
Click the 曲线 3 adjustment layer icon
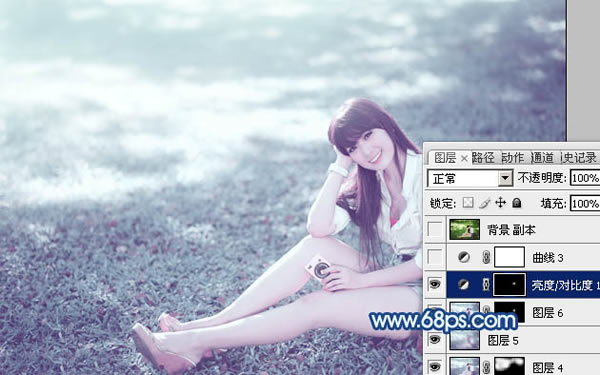pyautogui.click(x=464, y=257)
